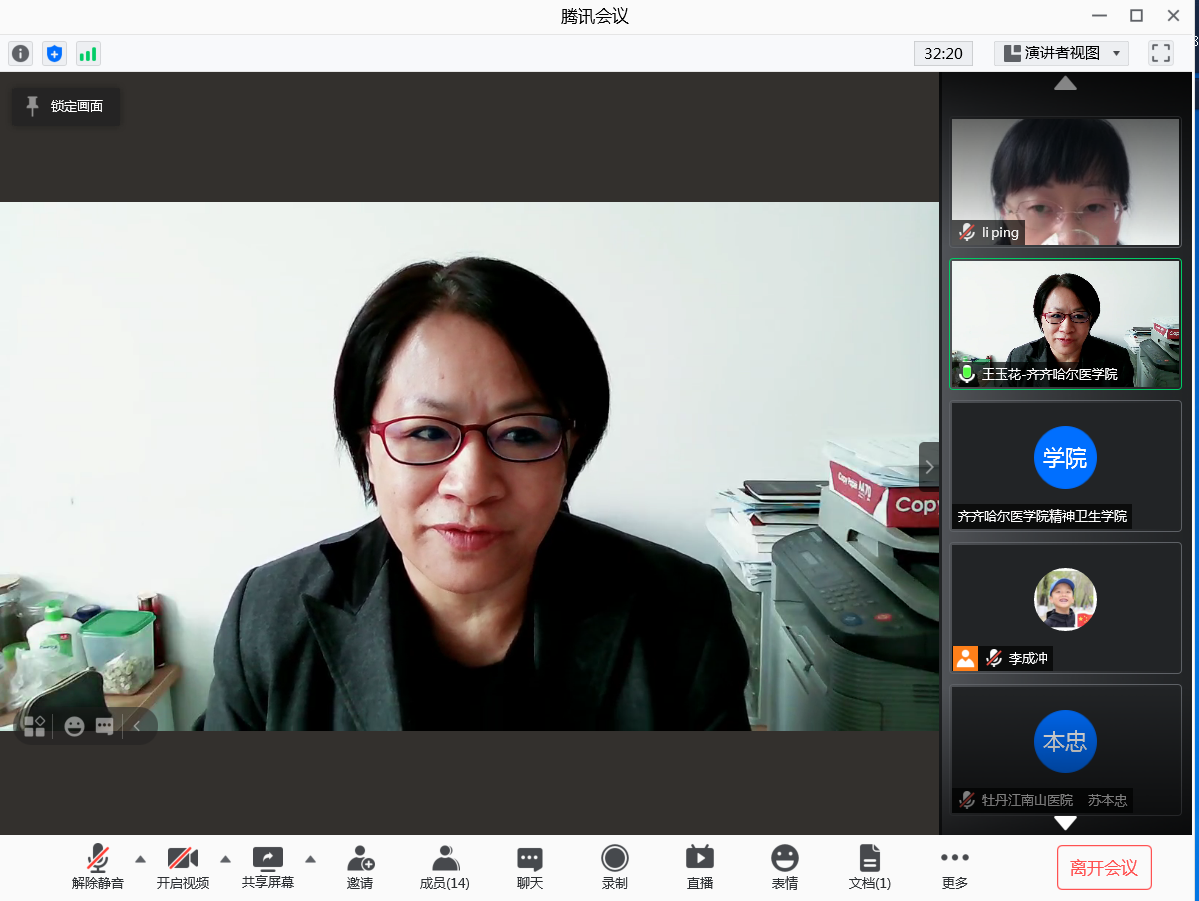Pin the video with 锁定画面

tap(66, 106)
